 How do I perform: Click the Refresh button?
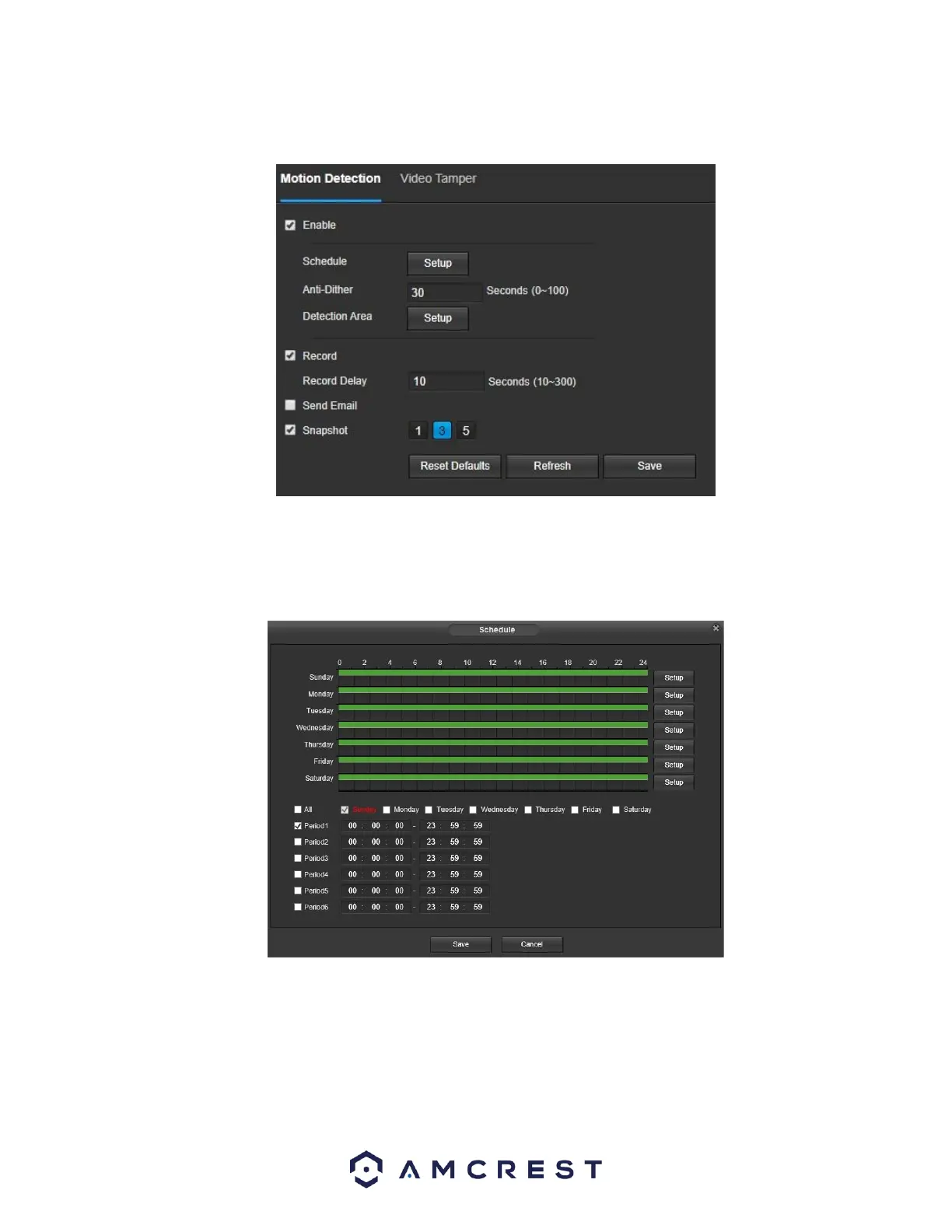pos(552,466)
